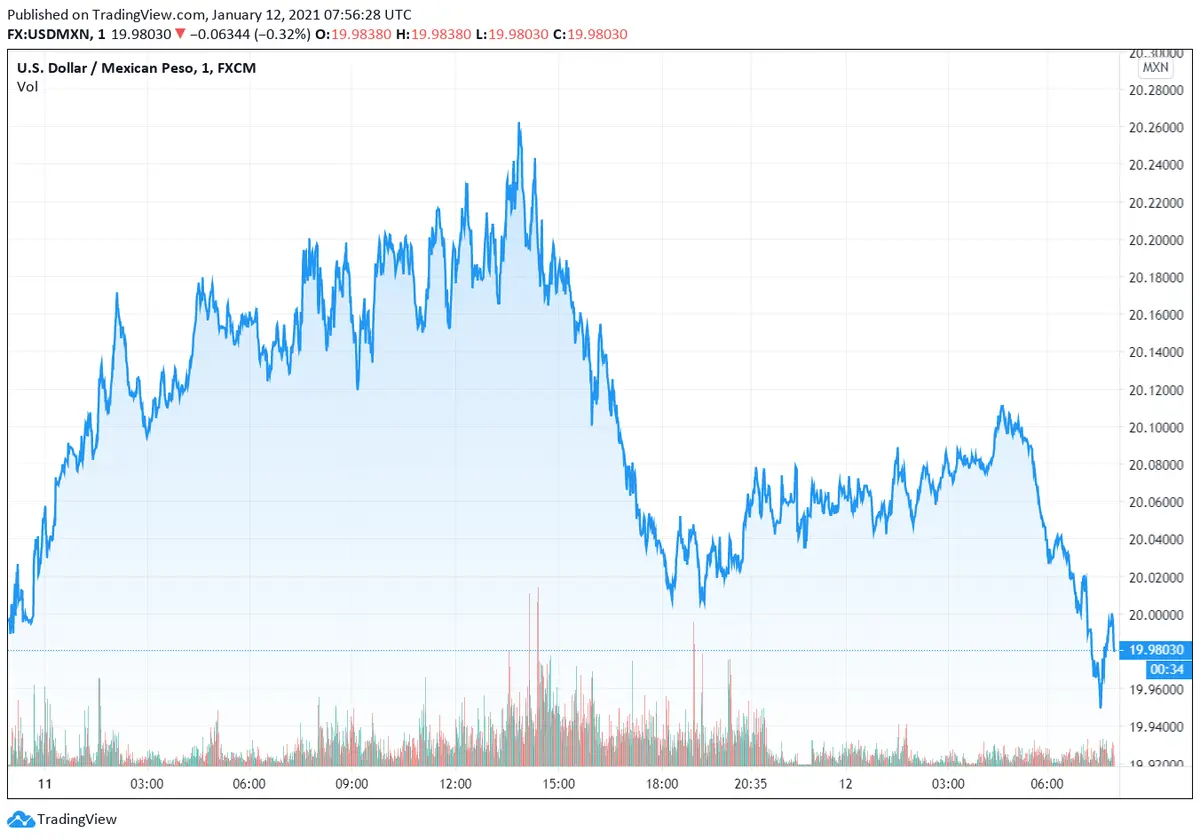This screenshot has width=1200, height=840.
Task: Select the date label 11 on time axis
Action: tap(44, 784)
